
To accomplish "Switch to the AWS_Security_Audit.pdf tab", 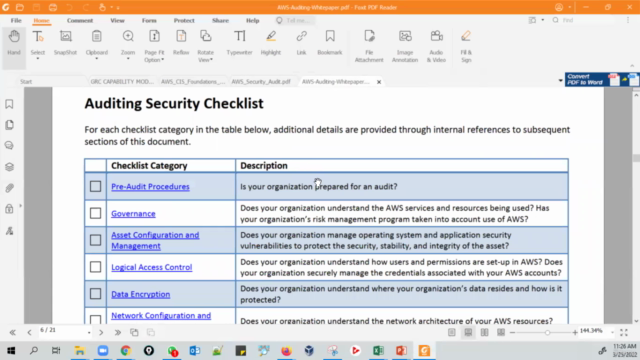I will pyautogui.click(x=261, y=82).
